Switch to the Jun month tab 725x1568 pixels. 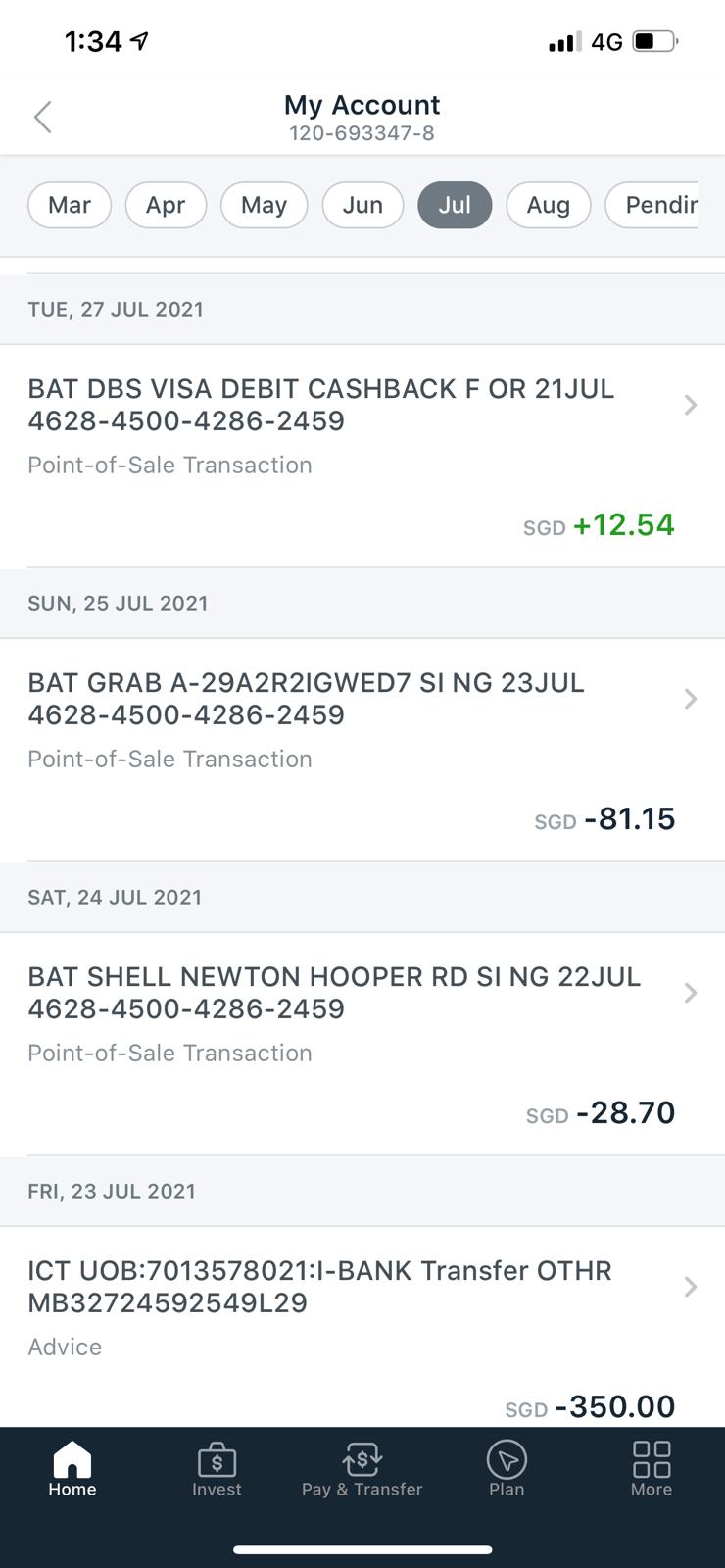(362, 205)
